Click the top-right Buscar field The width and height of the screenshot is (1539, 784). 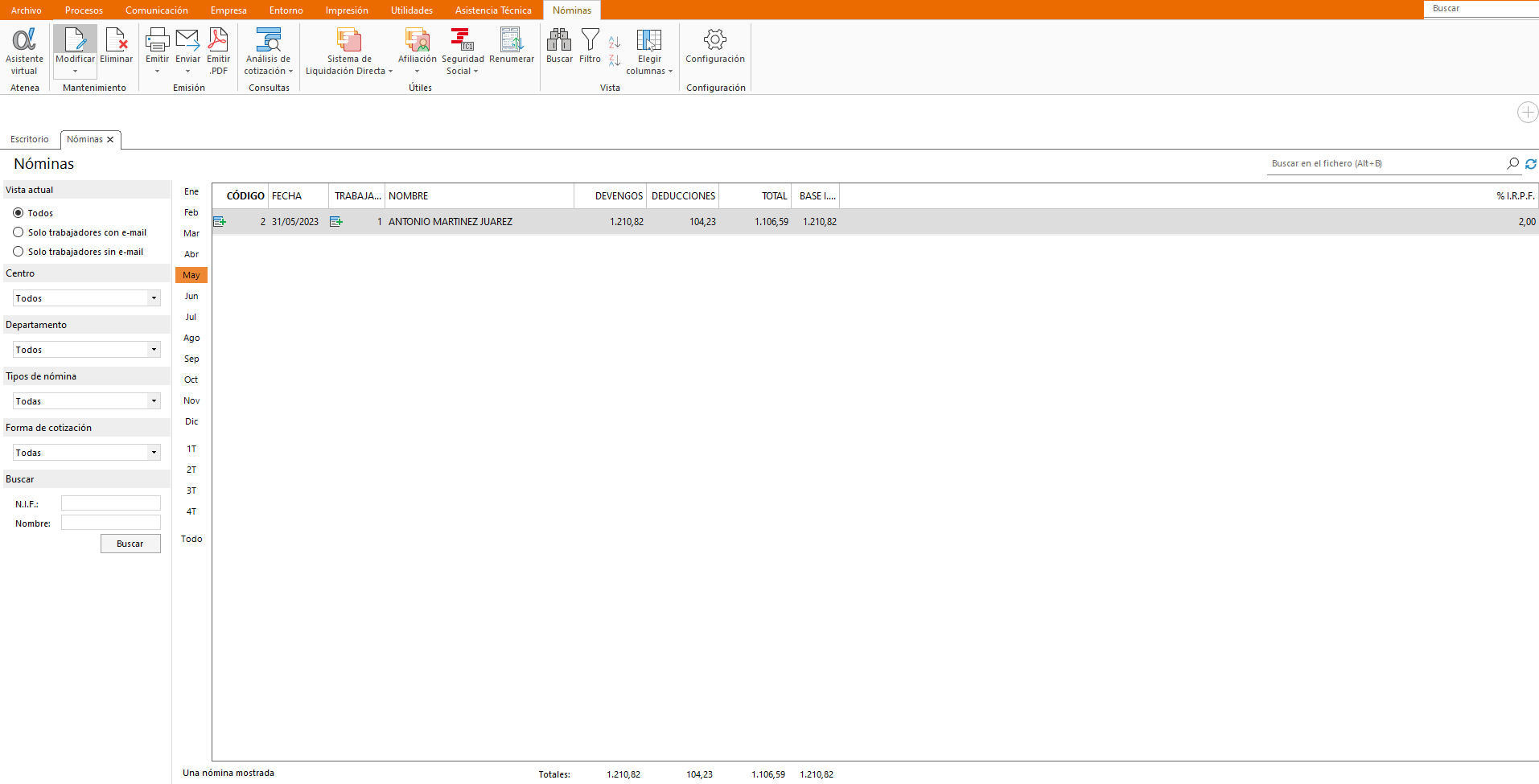[x=1482, y=8]
